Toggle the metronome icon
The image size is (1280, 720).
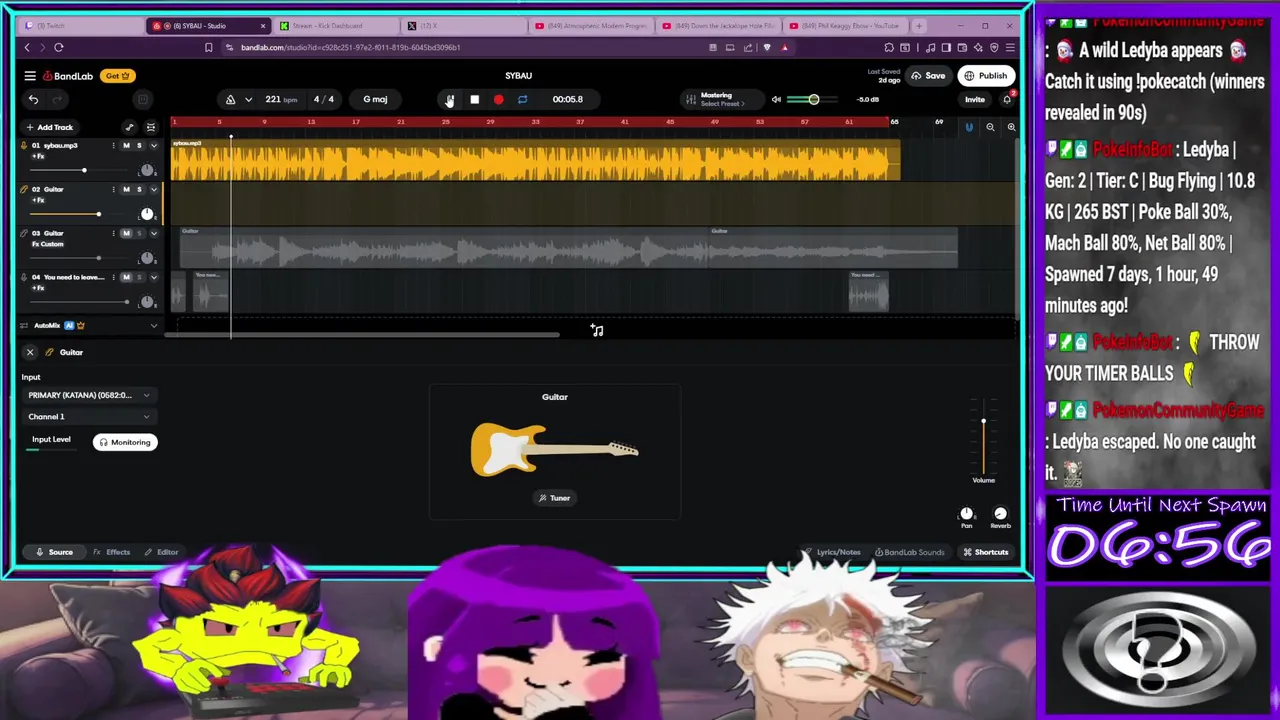230,99
